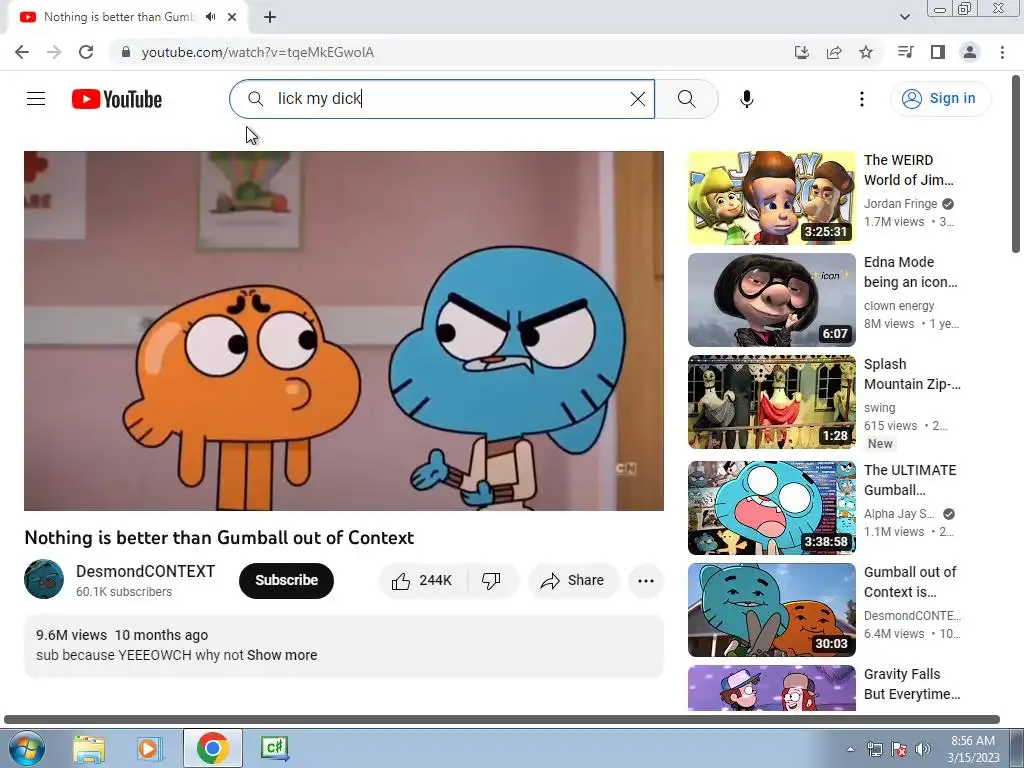The width and height of the screenshot is (1024, 768).
Task: Open 'Gumball out of Context is' thumbnail
Action: [771, 610]
